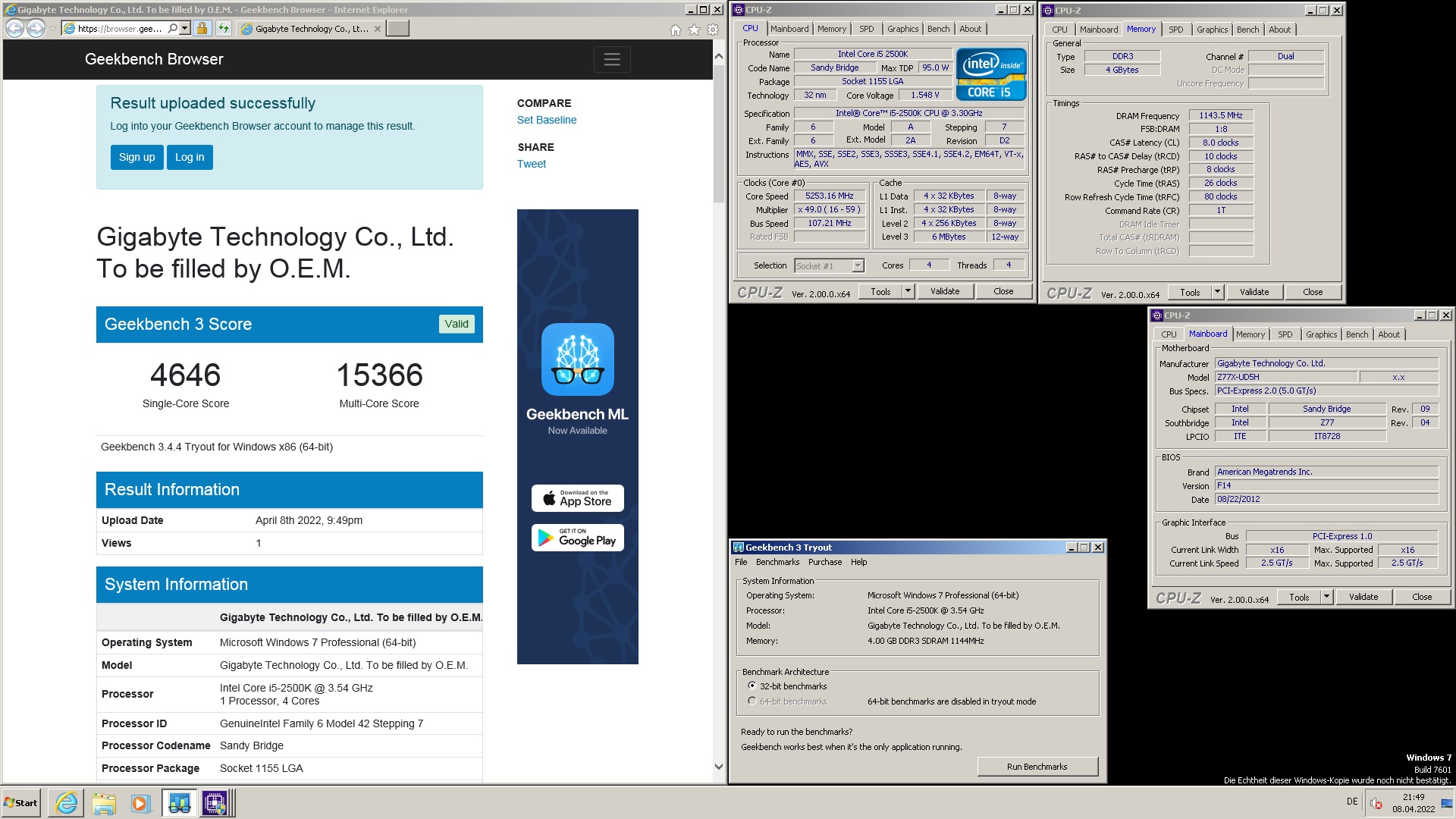The height and width of the screenshot is (819, 1456).
Task: Open the Help menu in Geekbench 3 Tryout
Action: [x=858, y=562]
